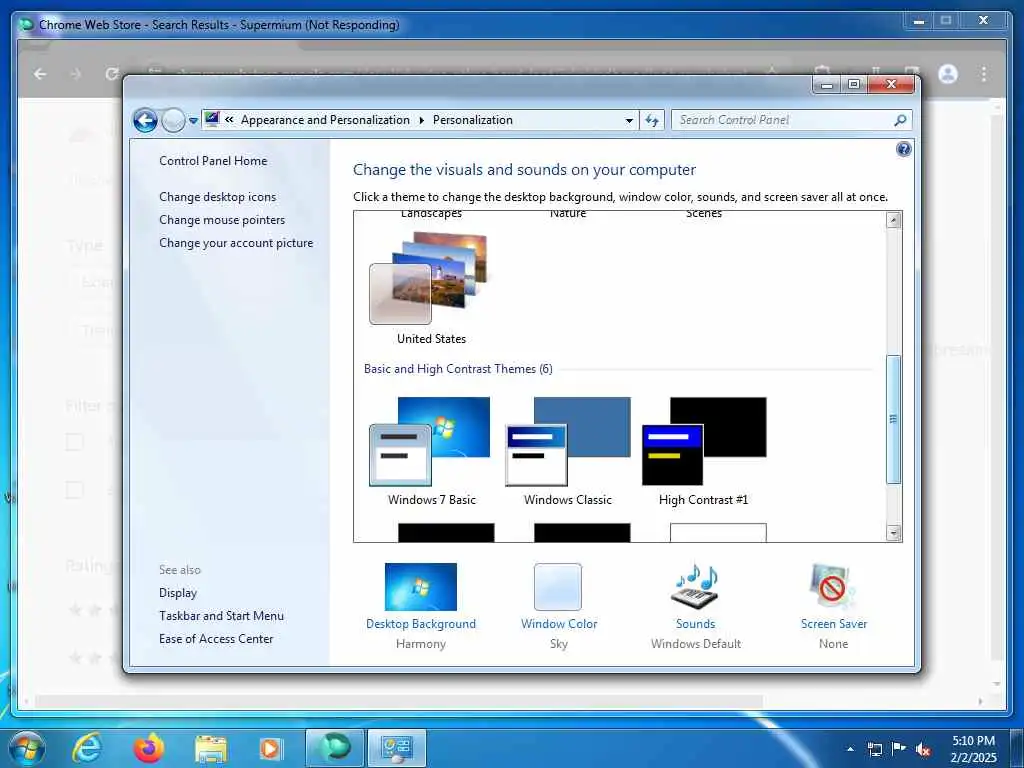The height and width of the screenshot is (768, 1024).
Task: Click the taskbar clock showing 5:10 PM
Action: coord(973,748)
